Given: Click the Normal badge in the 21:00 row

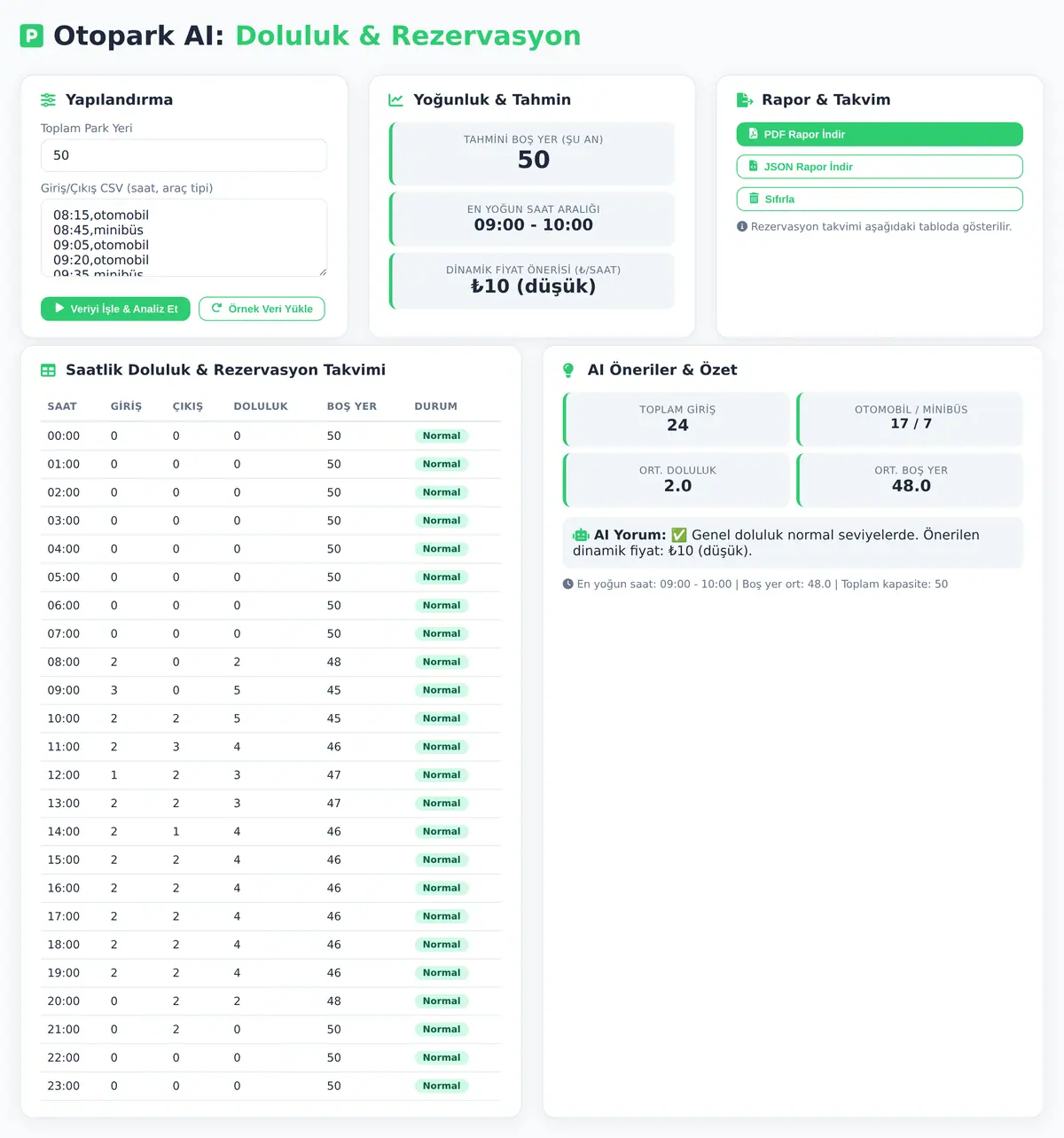Looking at the screenshot, I should (x=442, y=1030).
